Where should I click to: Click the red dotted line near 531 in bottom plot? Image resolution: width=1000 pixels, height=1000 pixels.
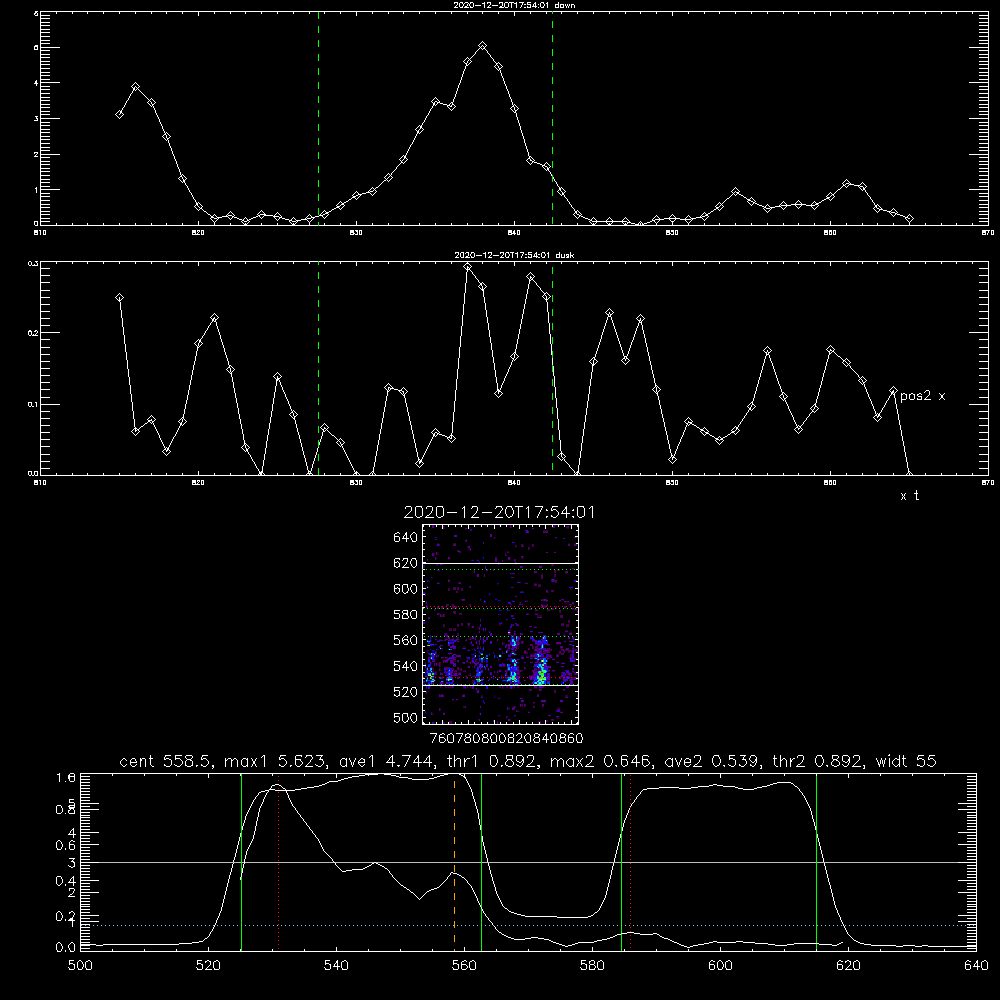279,862
